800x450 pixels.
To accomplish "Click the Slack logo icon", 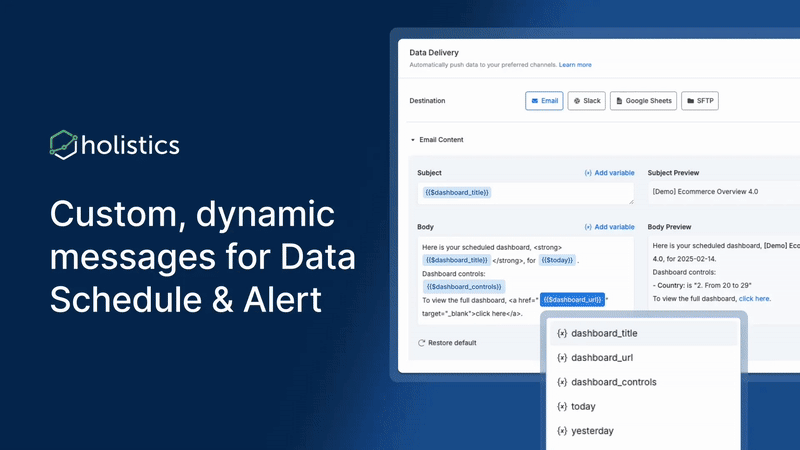I will coord(577,101).
